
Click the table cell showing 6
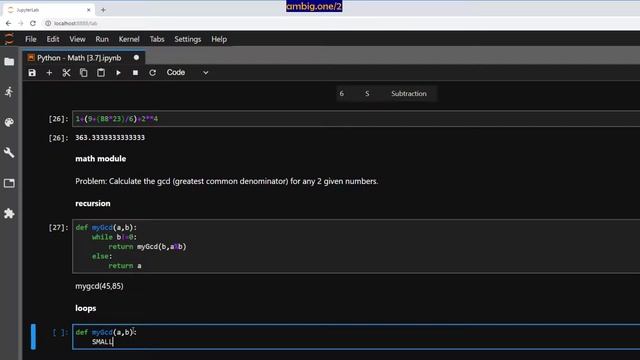pos(342,93)
